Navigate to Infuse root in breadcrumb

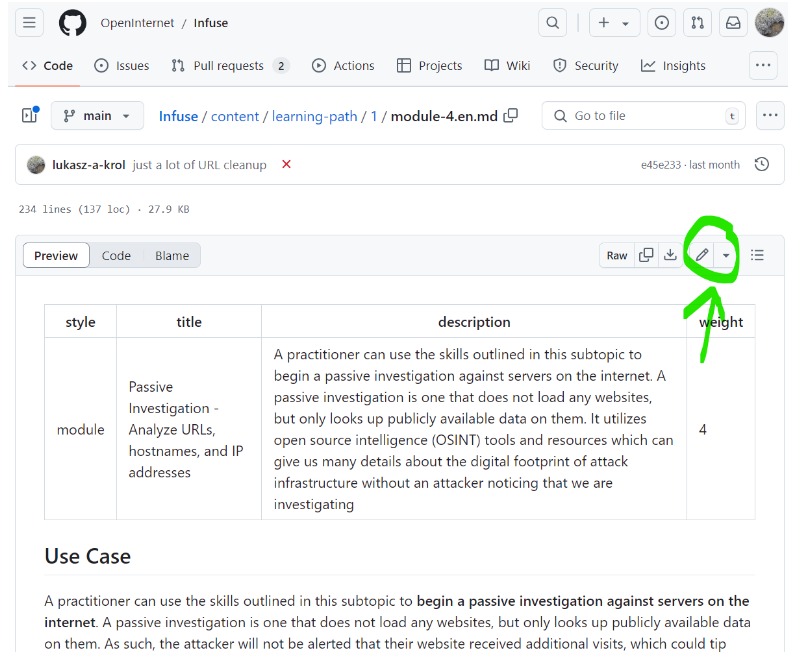178,116
